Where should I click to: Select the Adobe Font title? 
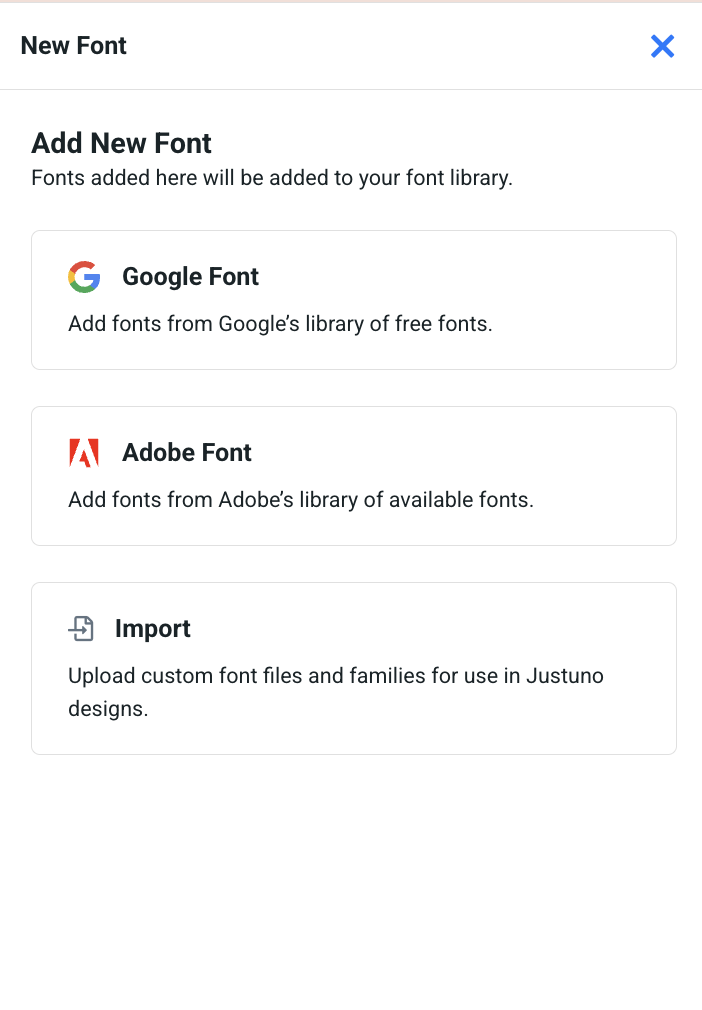click(x=187, y=453)
